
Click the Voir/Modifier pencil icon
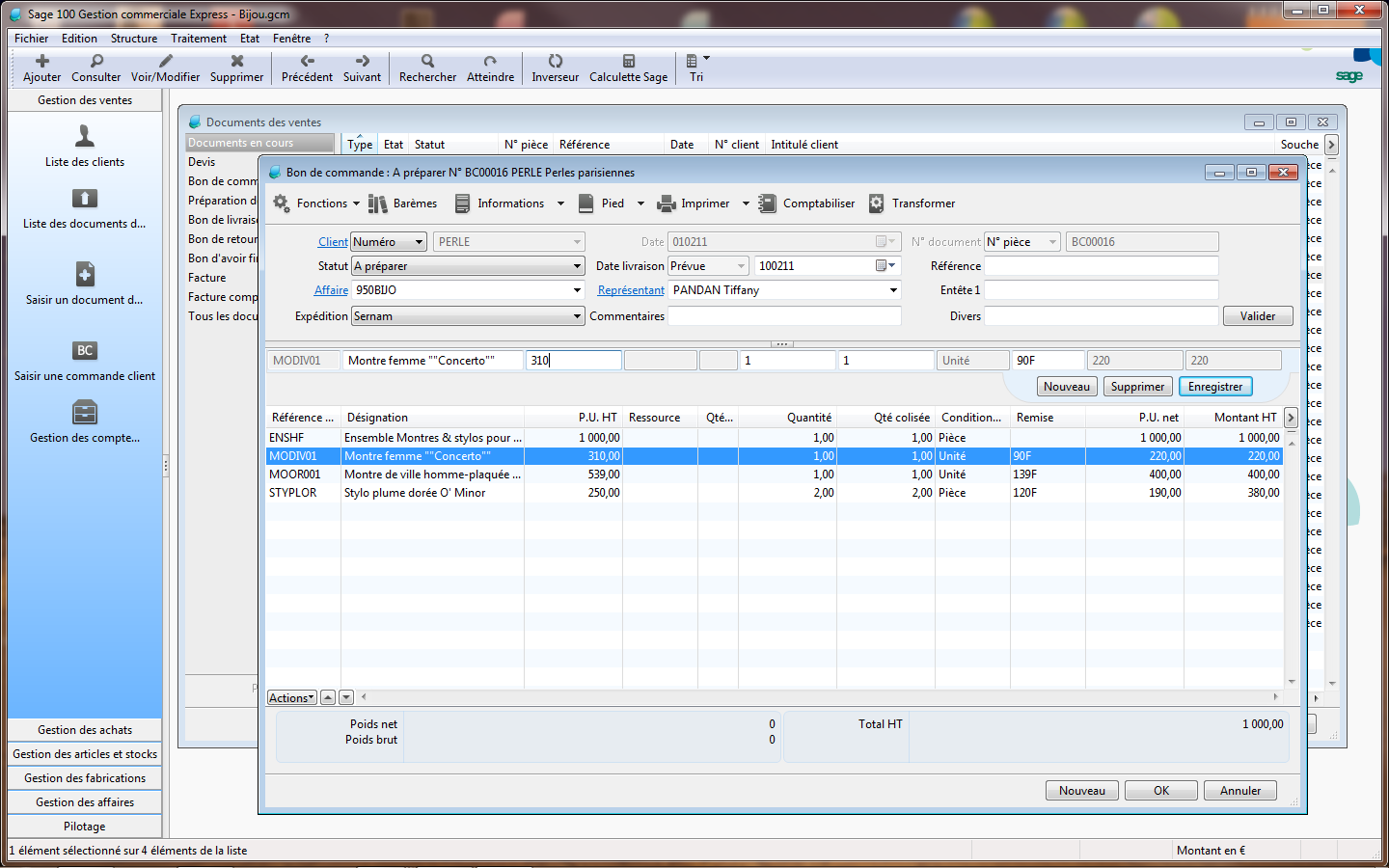coord(166,61)
